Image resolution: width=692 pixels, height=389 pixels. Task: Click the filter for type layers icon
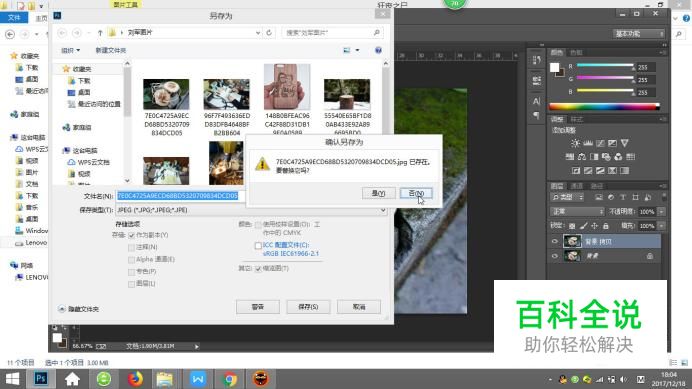pyautogui.click(x=623, y=197)
